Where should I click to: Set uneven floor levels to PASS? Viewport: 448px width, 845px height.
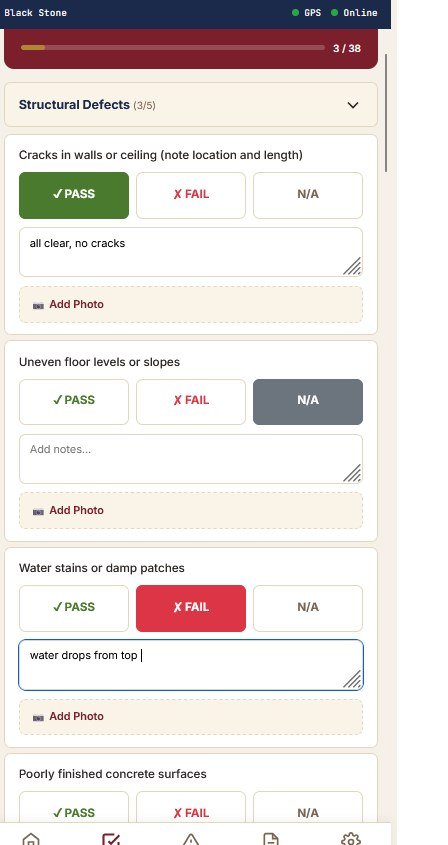(74, 401)
